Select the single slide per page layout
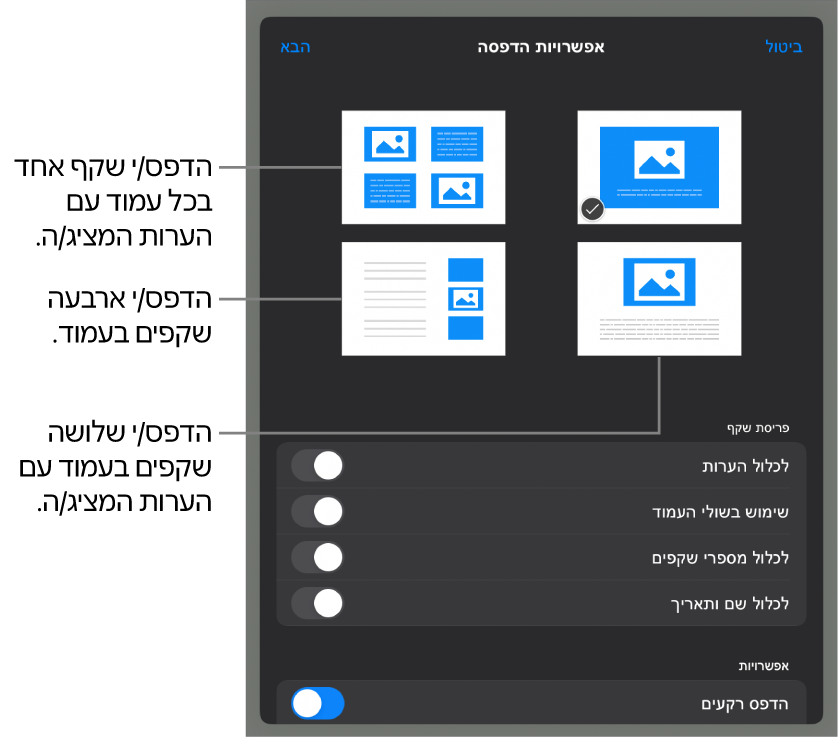Image resolution: width=838 pixels, height=737 pixels. [x=659, y=167]
